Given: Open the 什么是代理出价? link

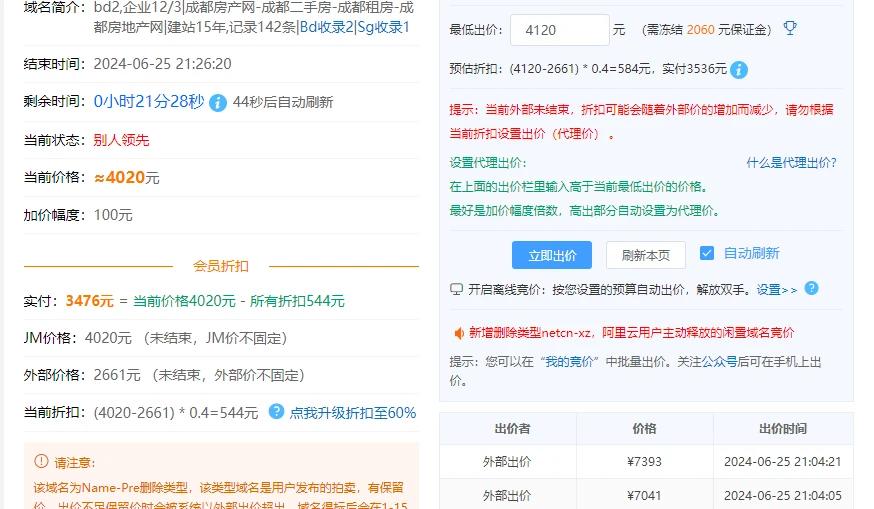Looking at the screenshot, I should [791, 163].
